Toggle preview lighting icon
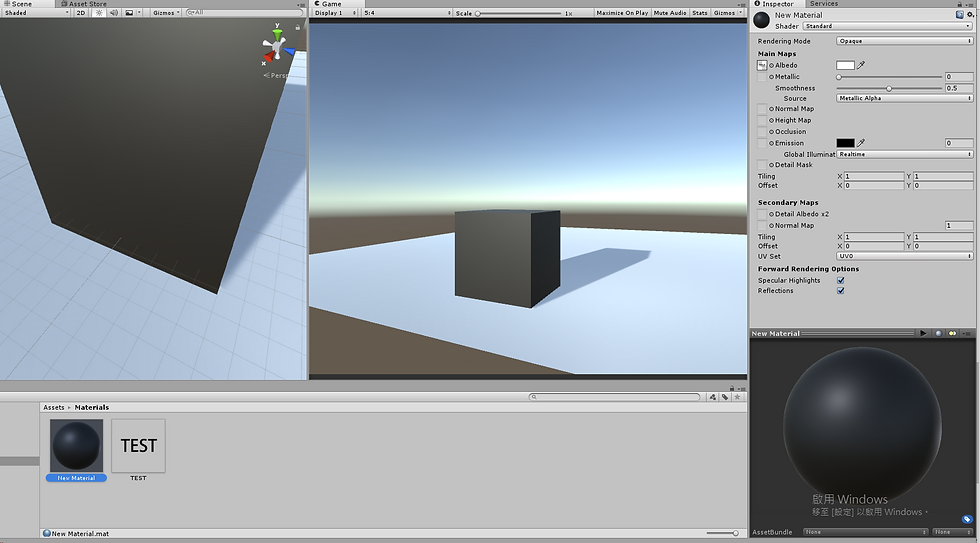The image size is (980, 543). [x=952, y=333]
